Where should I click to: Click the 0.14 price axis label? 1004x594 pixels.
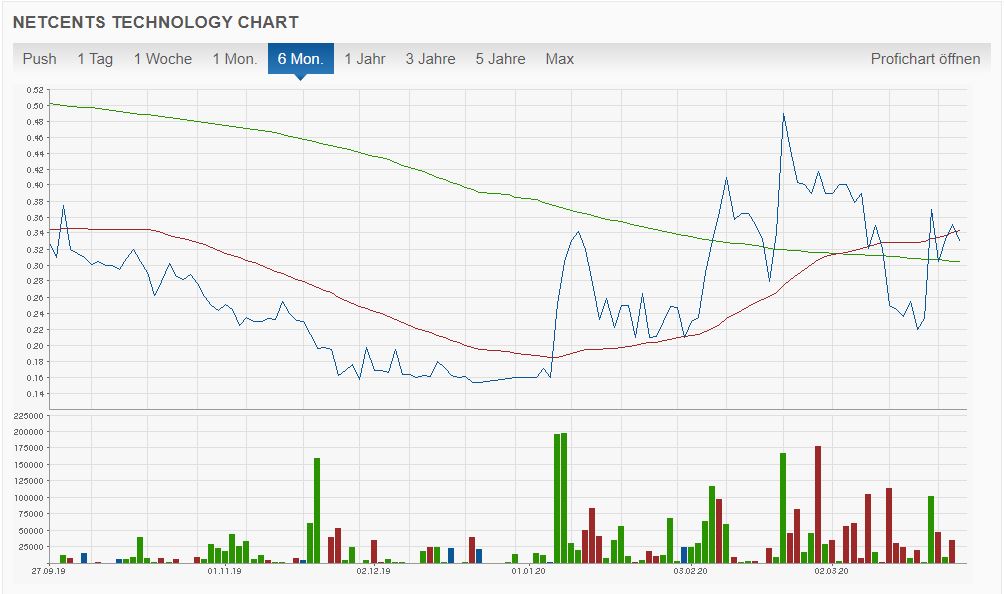click(x=35, y=394)
